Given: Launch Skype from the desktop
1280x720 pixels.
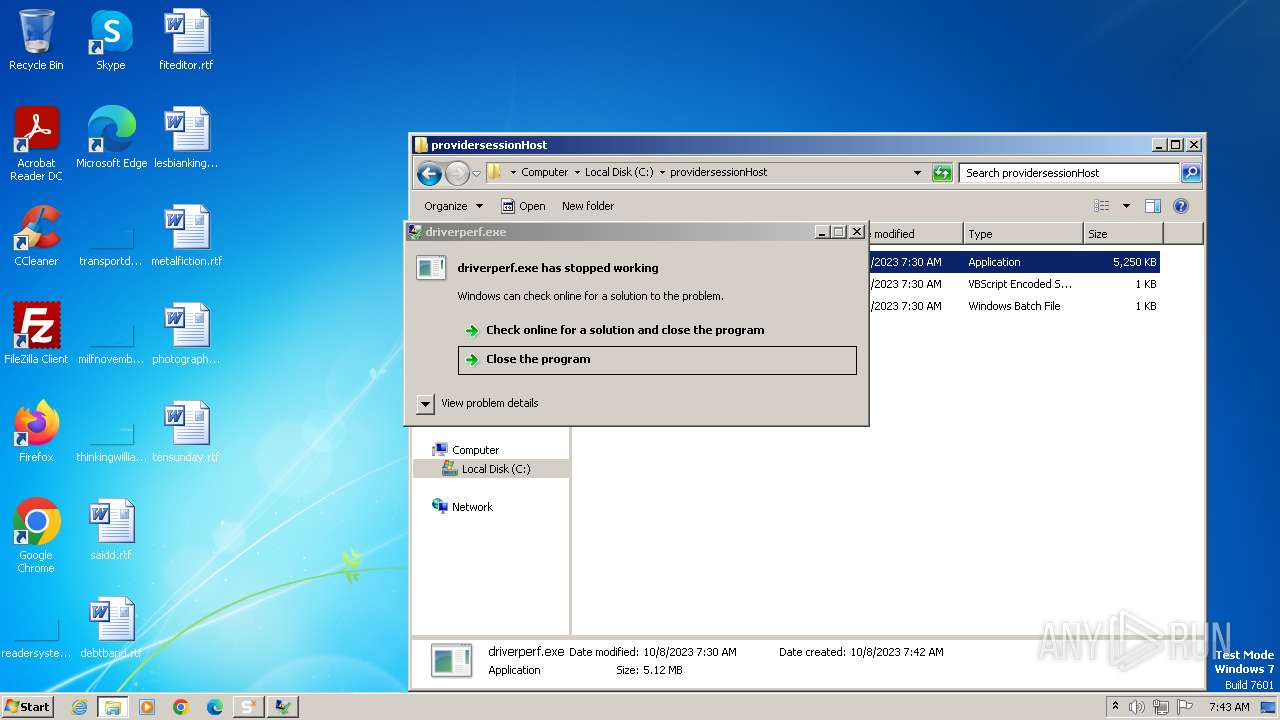Looking at the screenshot, I should [x=110, y=40].
